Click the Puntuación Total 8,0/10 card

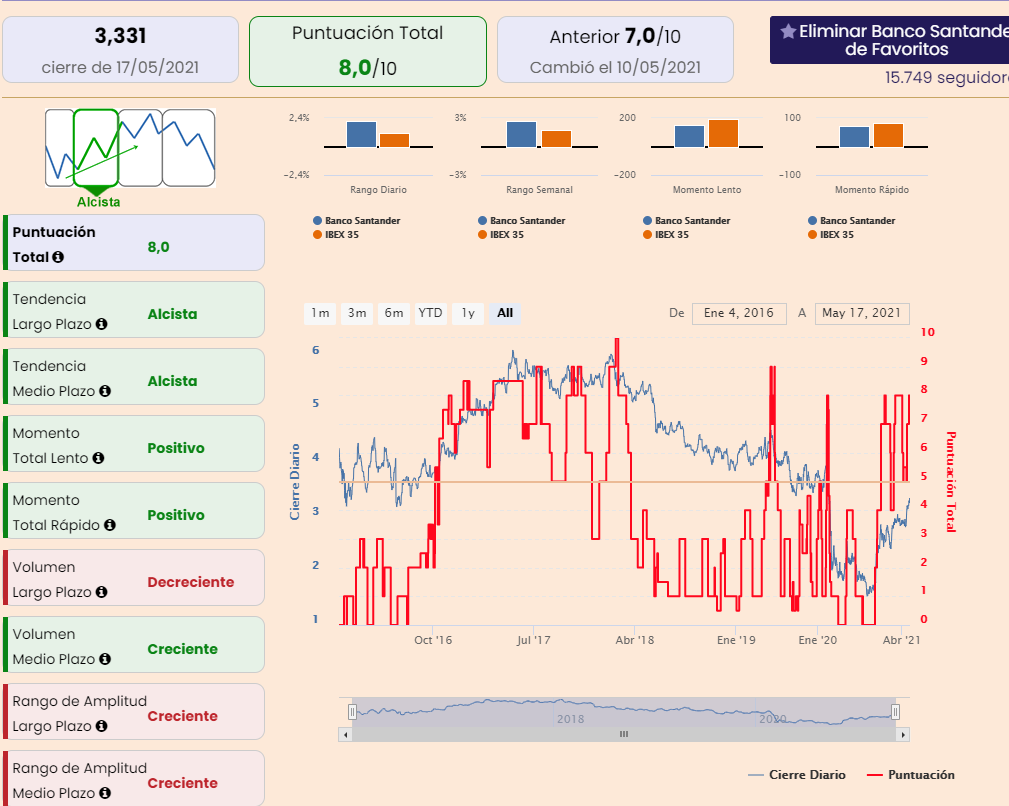coord(367,51)
